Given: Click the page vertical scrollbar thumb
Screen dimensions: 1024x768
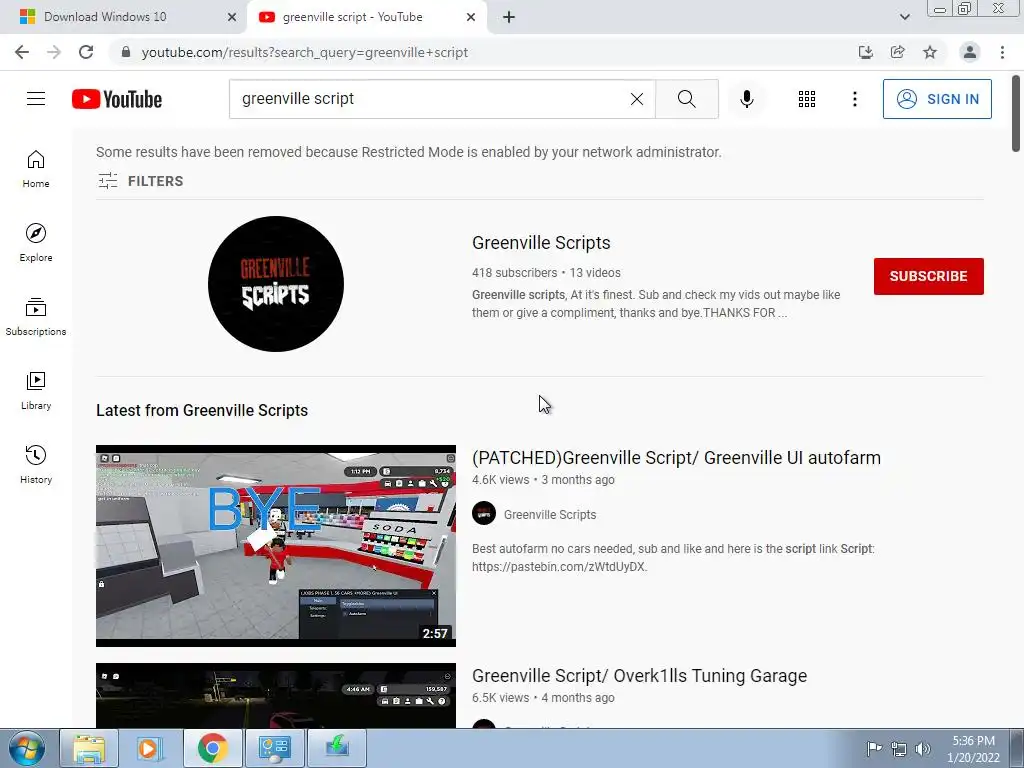Looking at the screenshot, I should click(x=1016, y=114).
